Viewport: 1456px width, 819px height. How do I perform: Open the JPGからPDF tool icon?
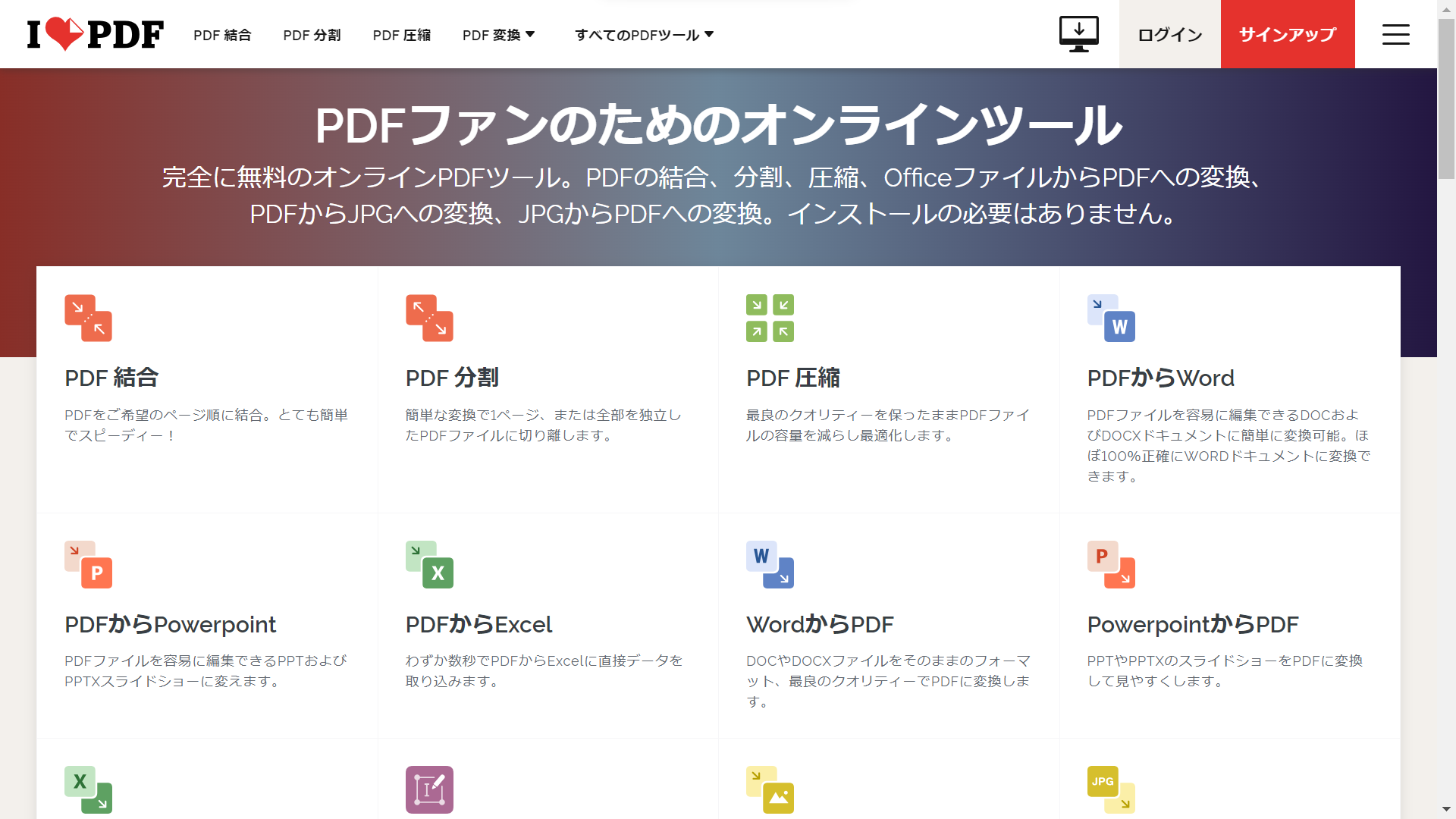pyautogui.click(x=1111, y=789)
